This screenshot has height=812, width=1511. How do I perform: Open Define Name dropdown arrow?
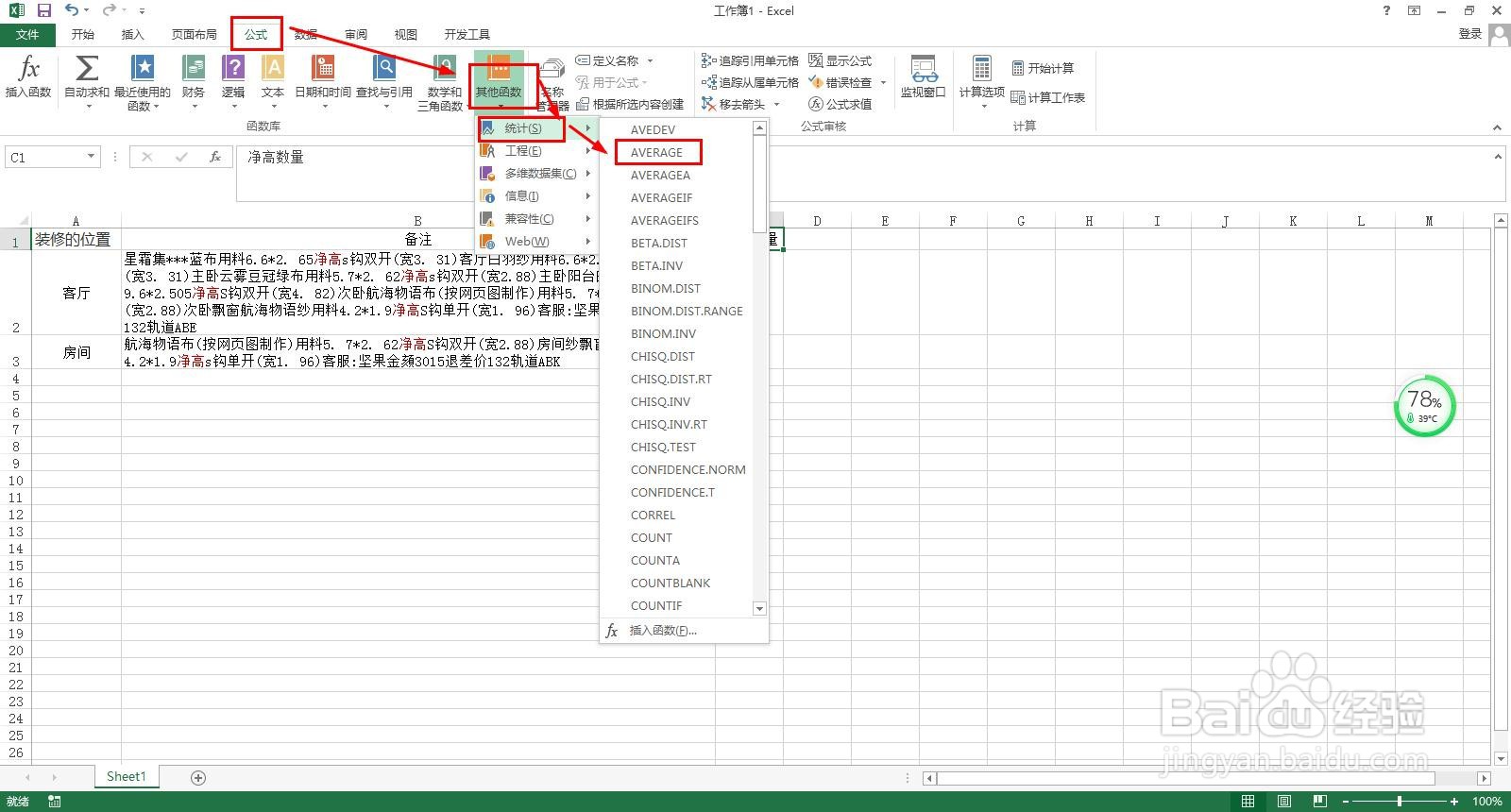pyautogui.click(x=650, y=60)
